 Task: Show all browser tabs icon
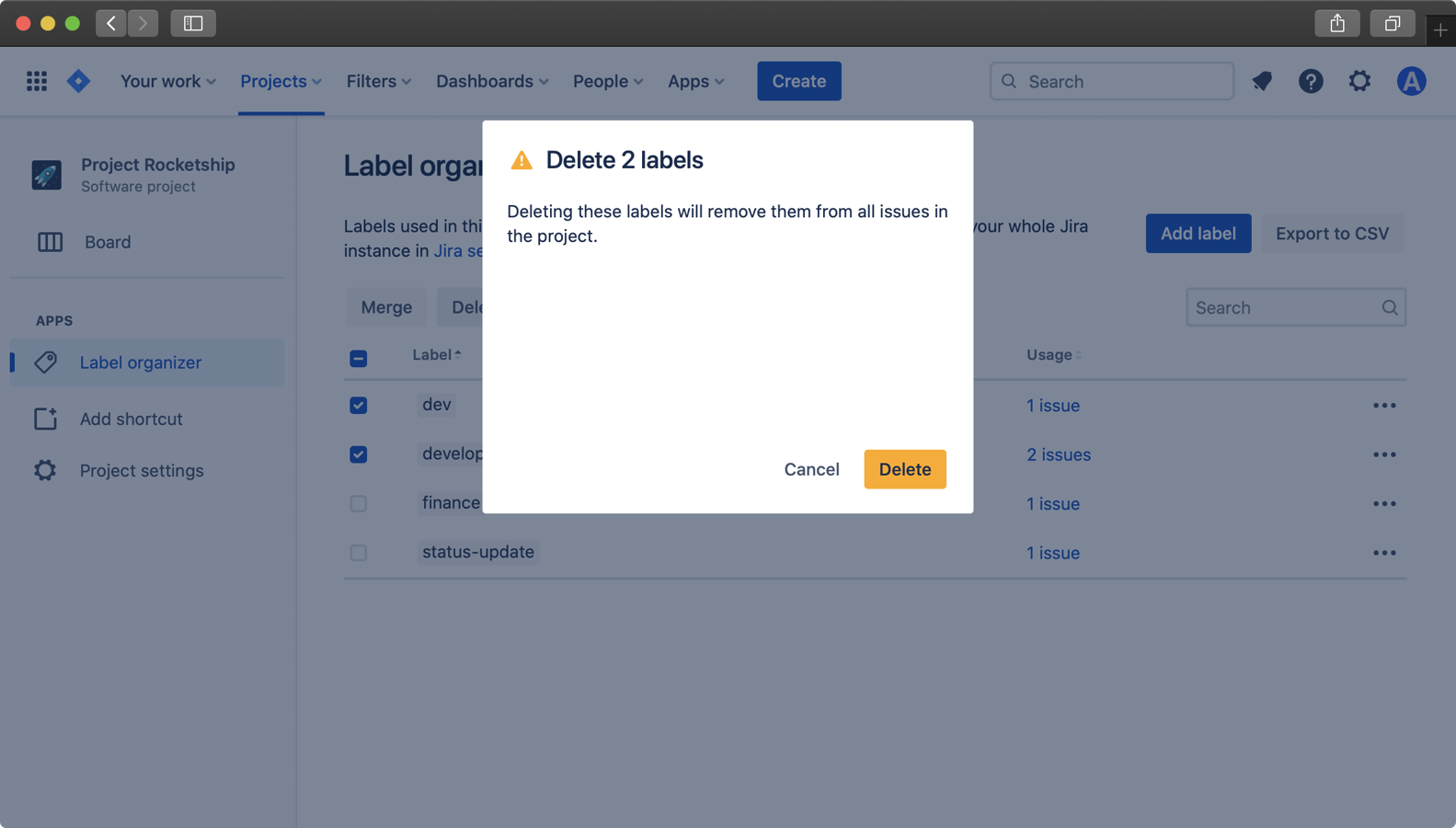pos(1393,23)
